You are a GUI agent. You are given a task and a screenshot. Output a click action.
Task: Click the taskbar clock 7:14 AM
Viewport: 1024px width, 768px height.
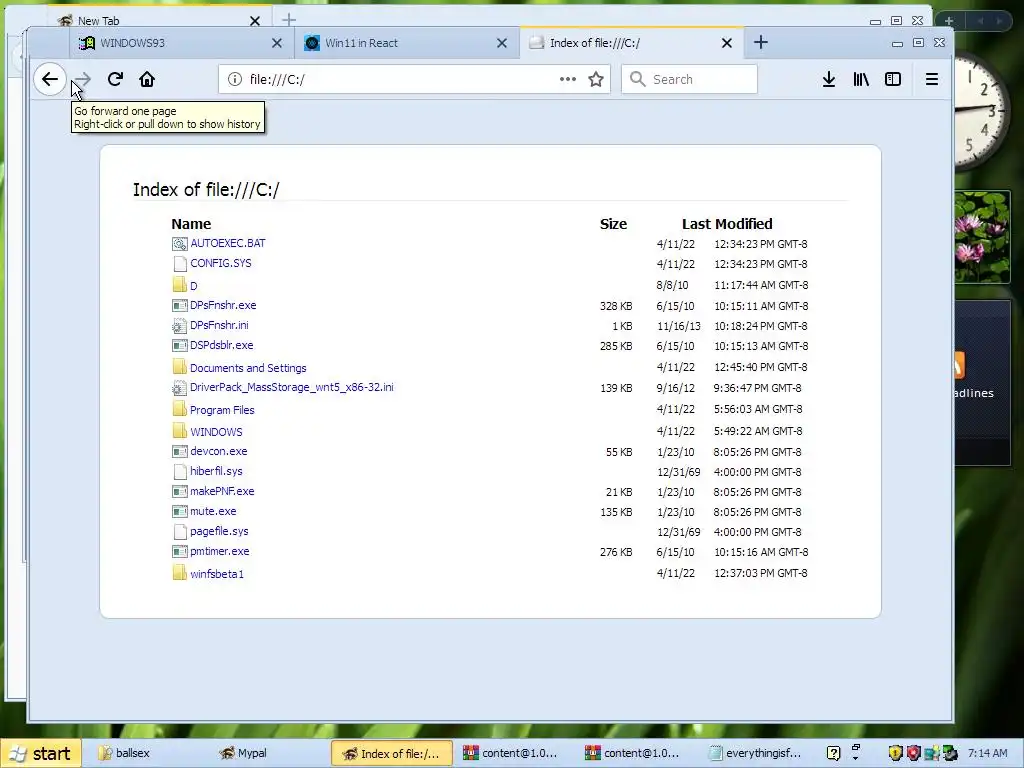(x=987, y=753)
